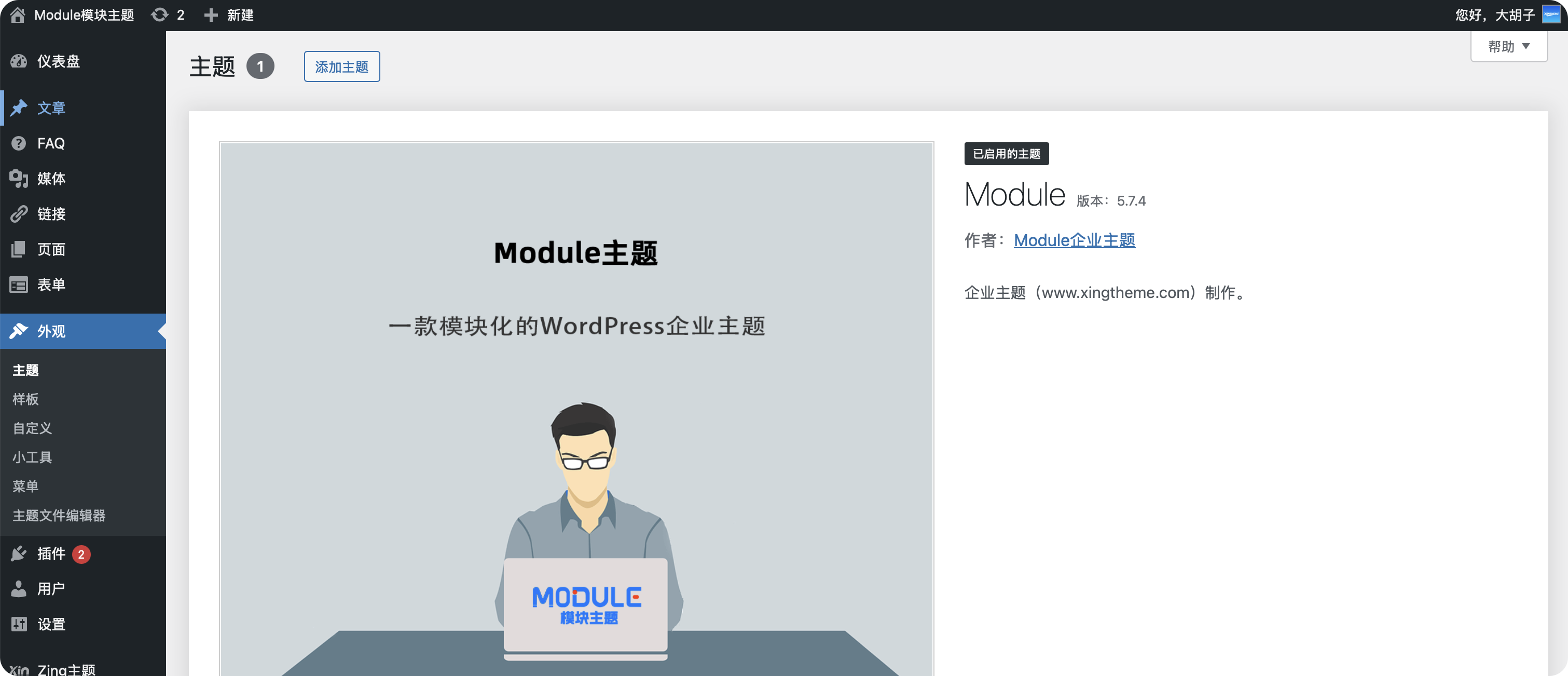Viewport: 1568px width, 676px height.
Task: Open Dashboard via the gauge icon
Action: (19, 61)
